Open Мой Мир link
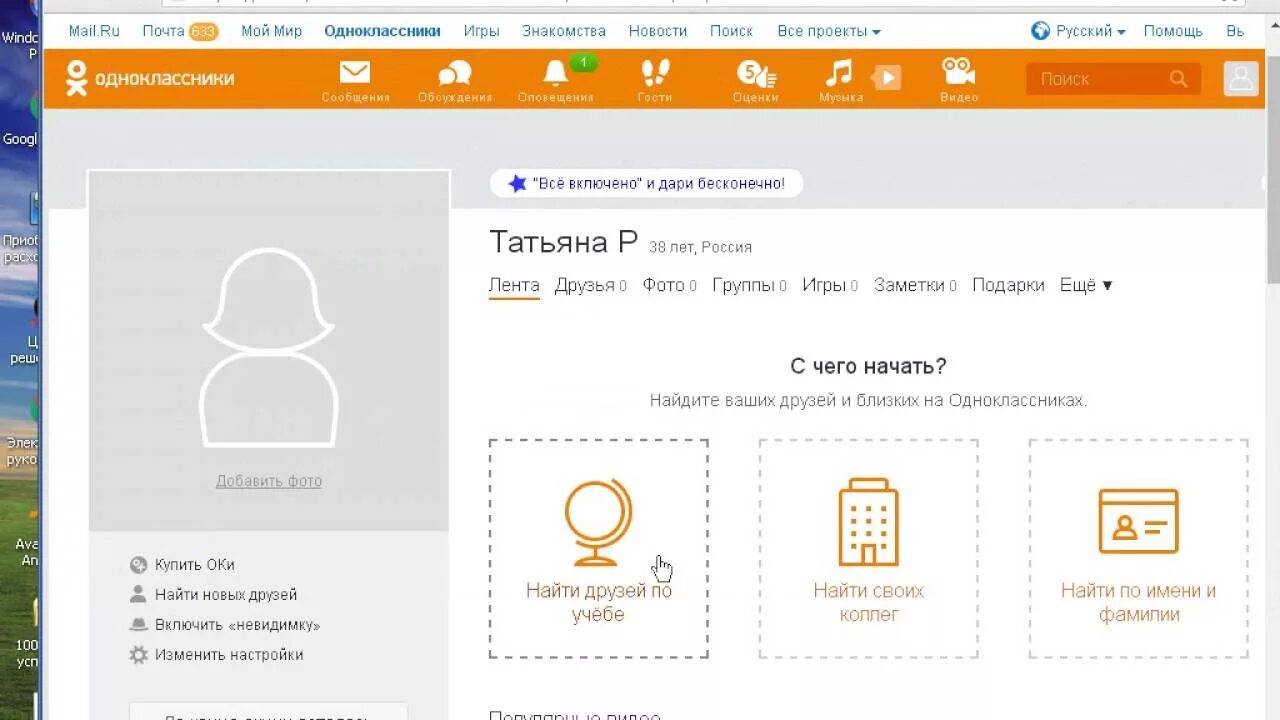 click(271, 31)
